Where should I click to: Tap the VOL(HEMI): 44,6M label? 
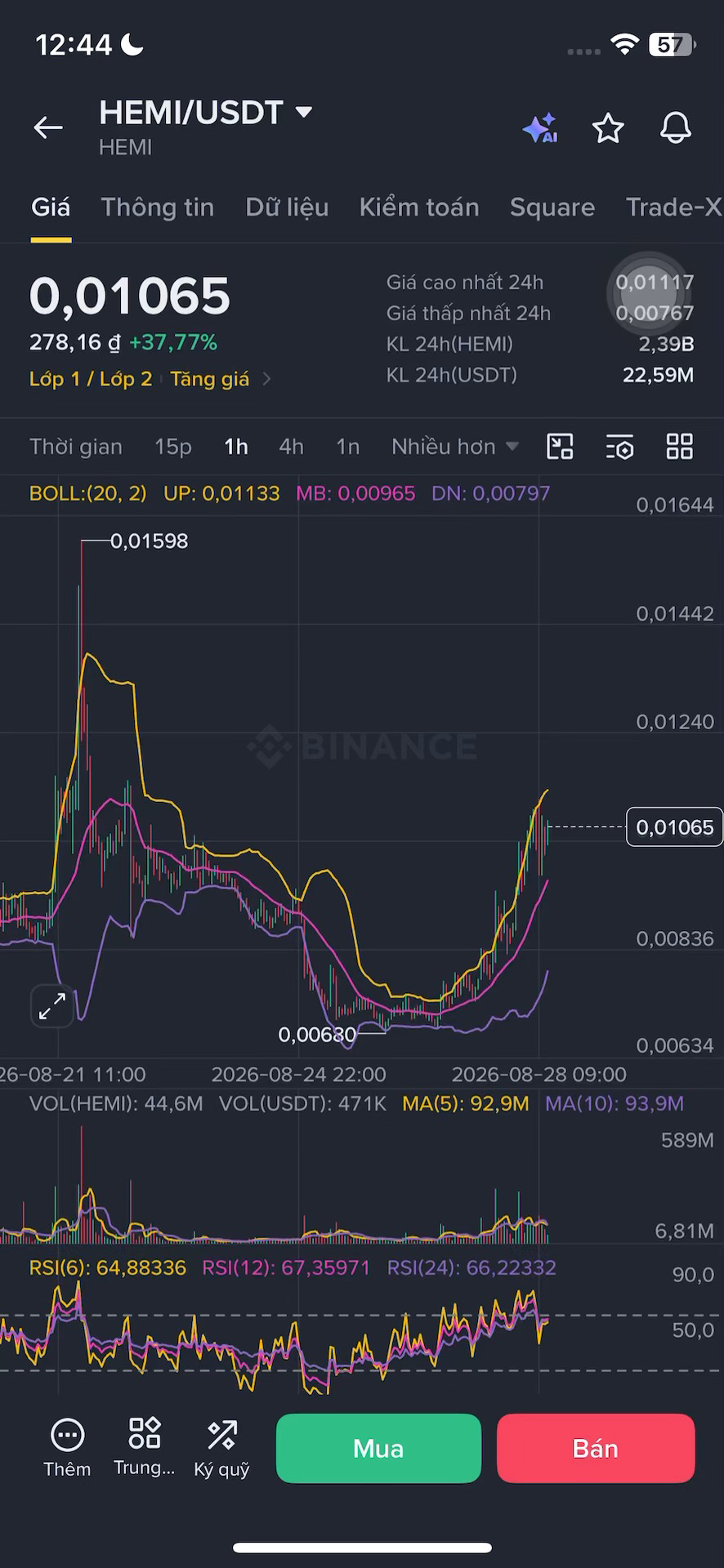coord(116,1104)
